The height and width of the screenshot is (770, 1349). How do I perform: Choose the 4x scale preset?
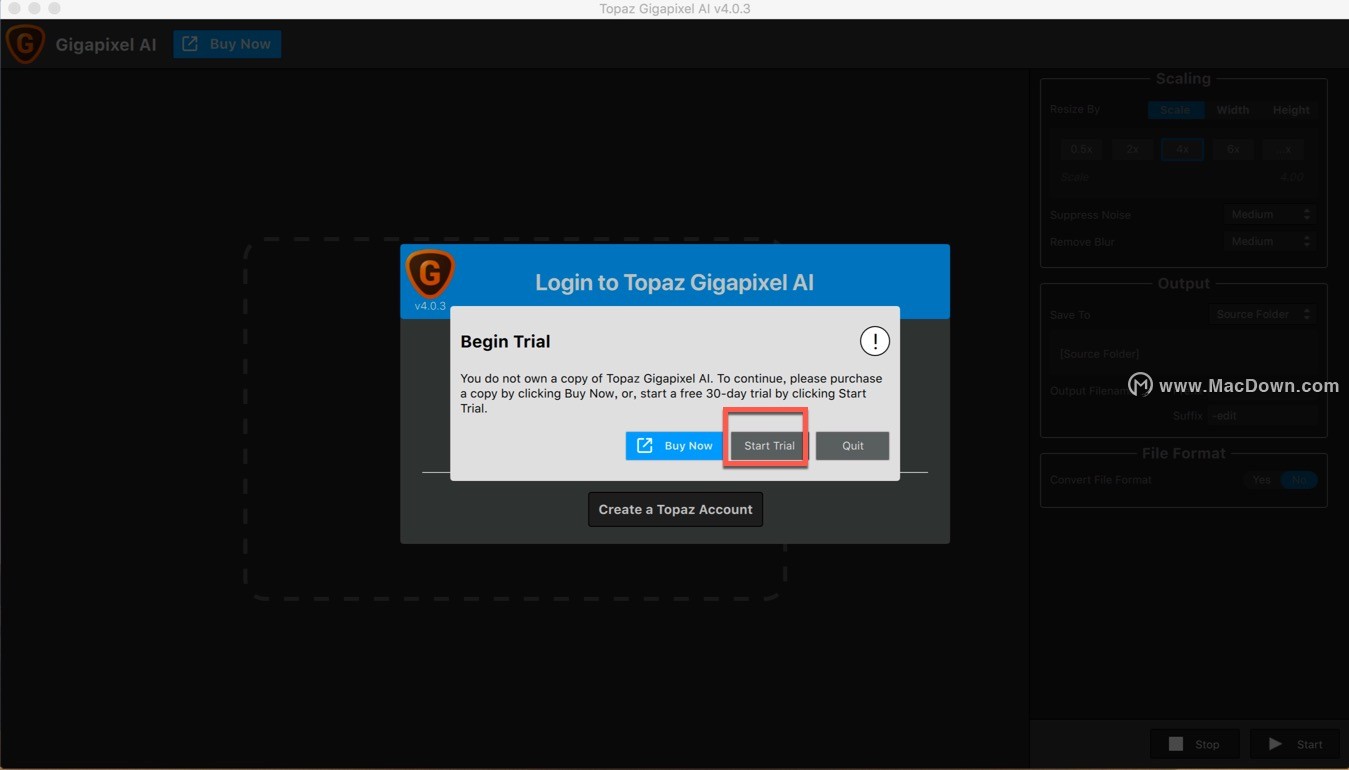tap(1182, 149)
